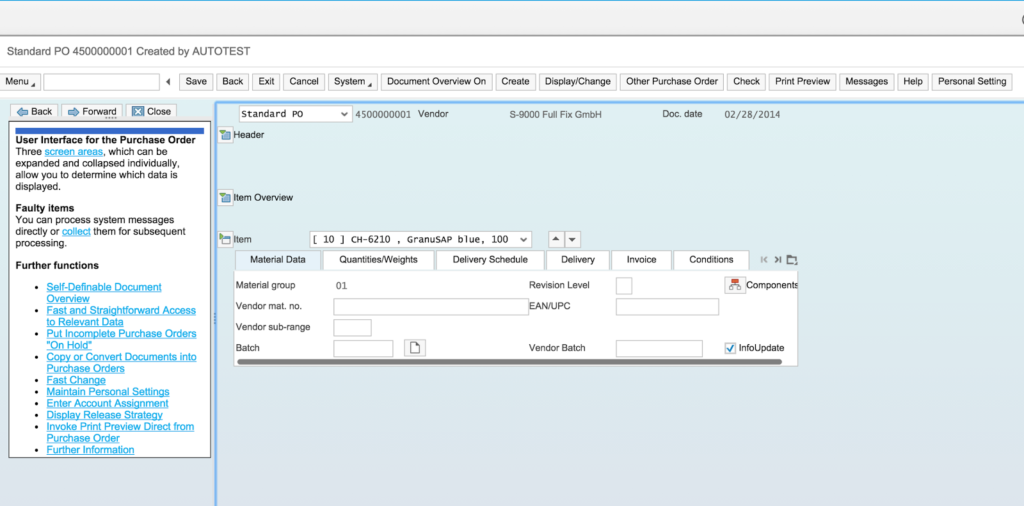This screenshot has height=506, width=1024.
Task: Open the Fast Change link
Action: pyautogui.click(x=76, y=380)
